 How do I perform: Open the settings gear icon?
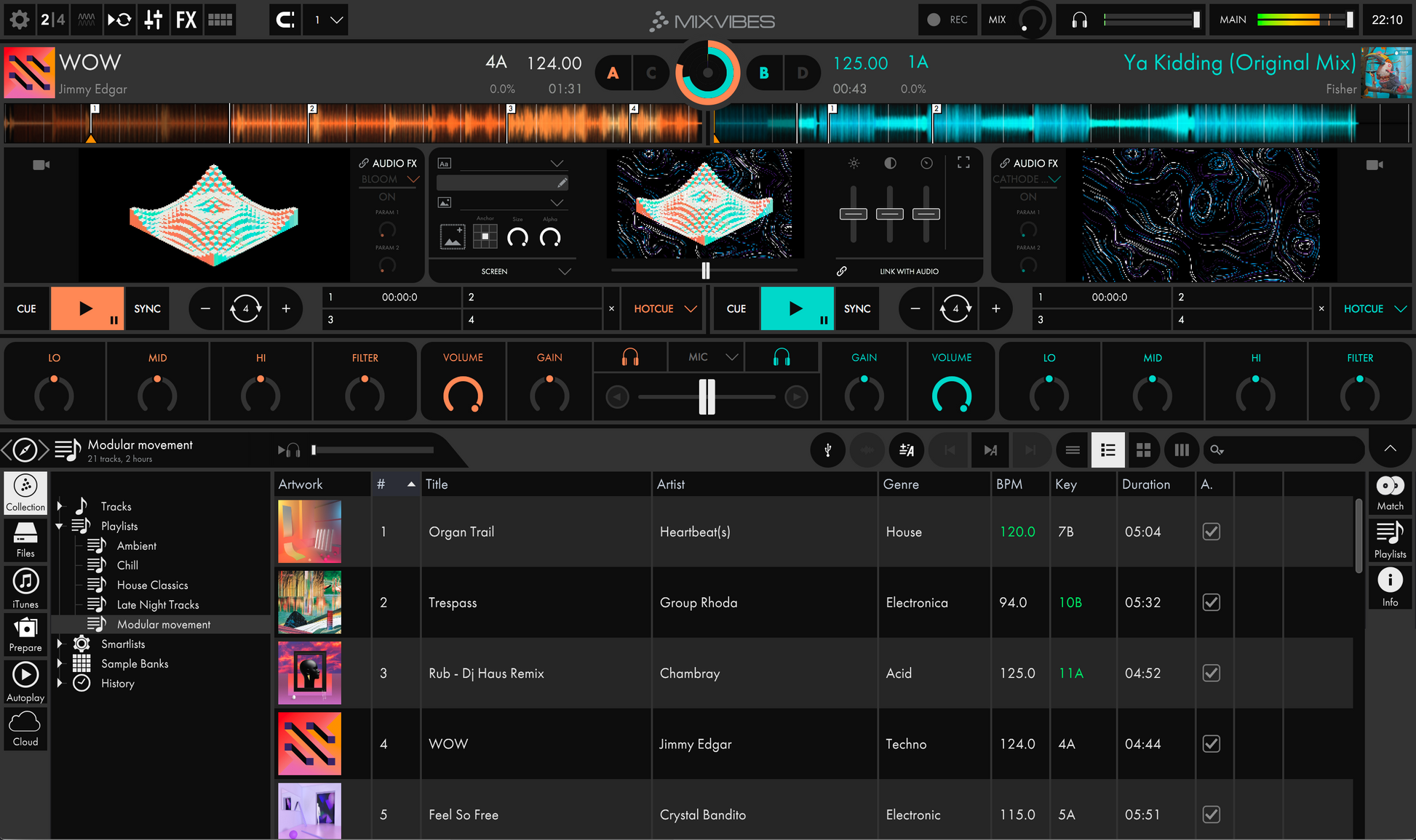pos(20,20)
